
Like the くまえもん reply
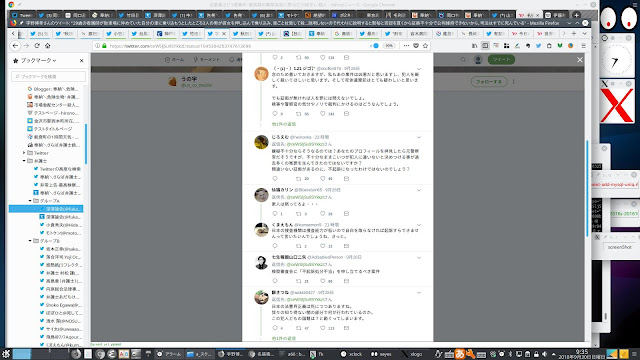pyautogui.click(x=322, y=246)
